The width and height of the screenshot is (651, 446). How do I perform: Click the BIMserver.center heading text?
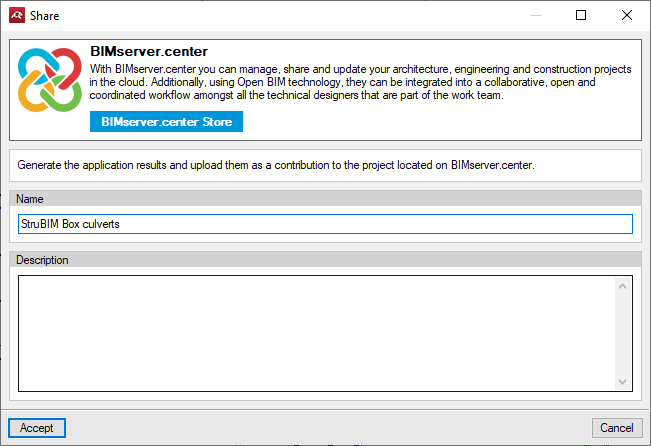pos(149,51)
